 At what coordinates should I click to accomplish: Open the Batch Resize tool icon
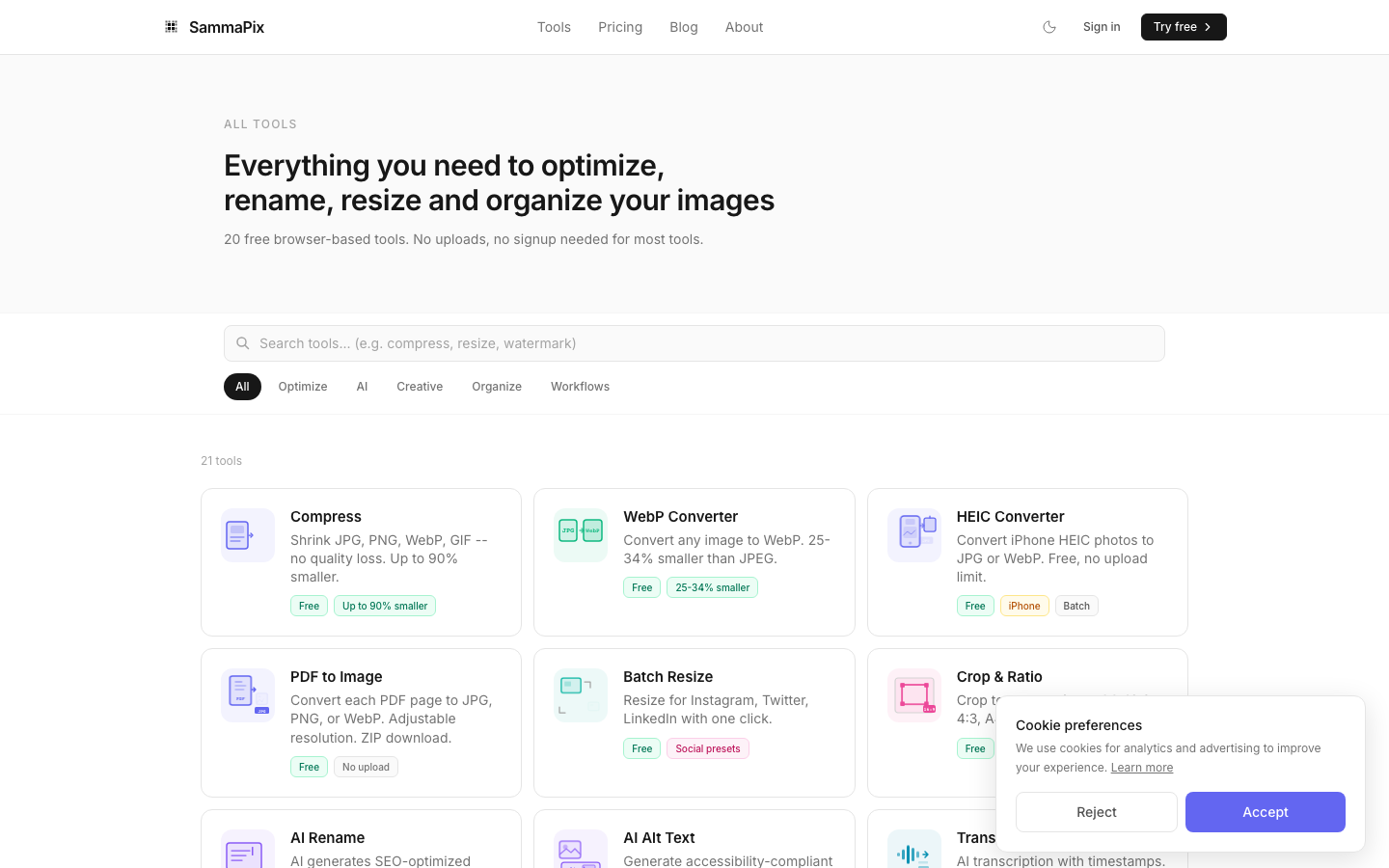click(x=580, y=694)
